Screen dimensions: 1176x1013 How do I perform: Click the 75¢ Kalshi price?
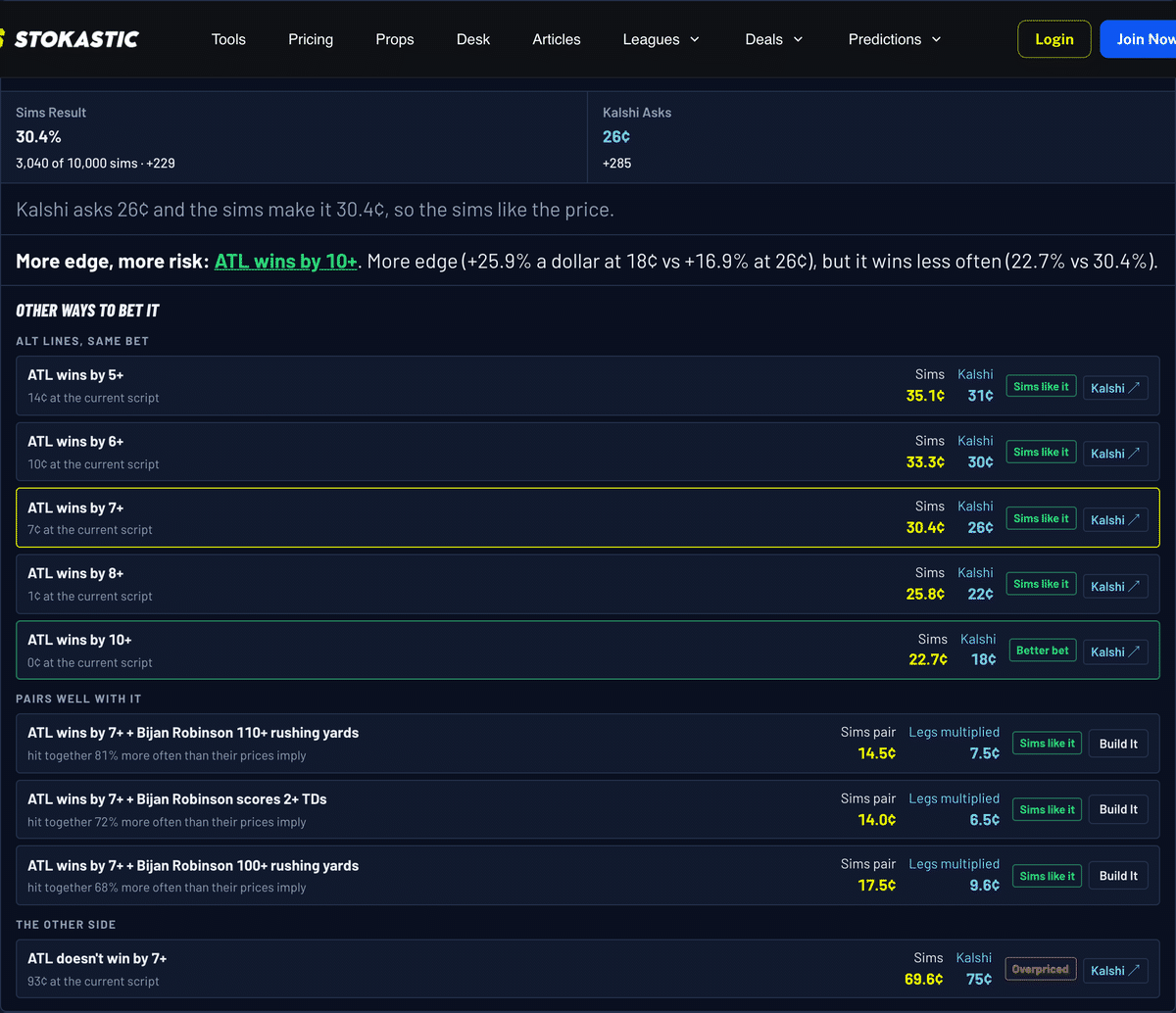pos(979,979)
